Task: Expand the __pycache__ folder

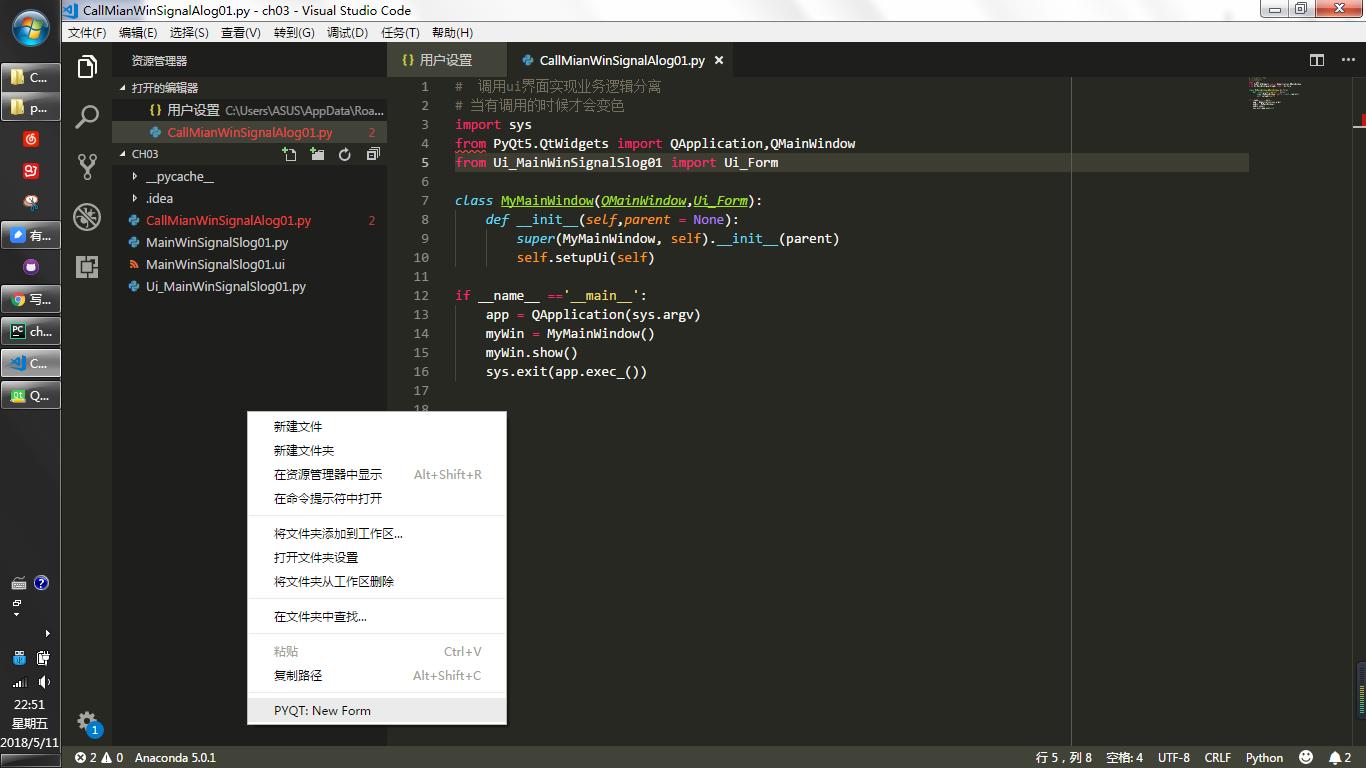Action: coord(179,176)
